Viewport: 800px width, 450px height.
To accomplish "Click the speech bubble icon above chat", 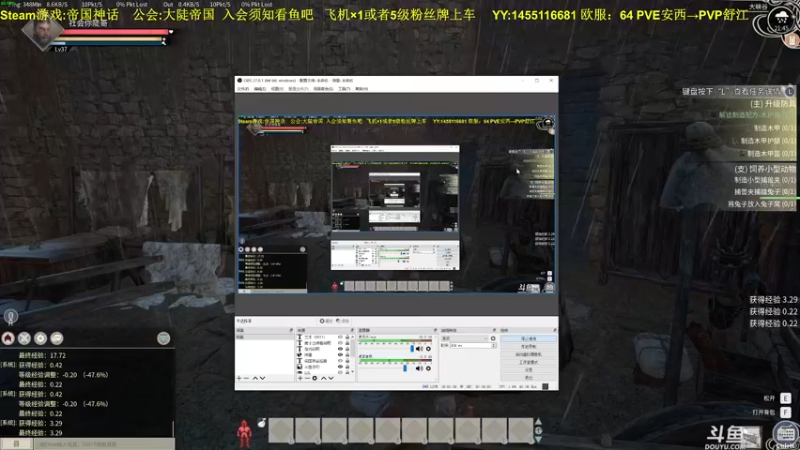I will tap(57, 338).
